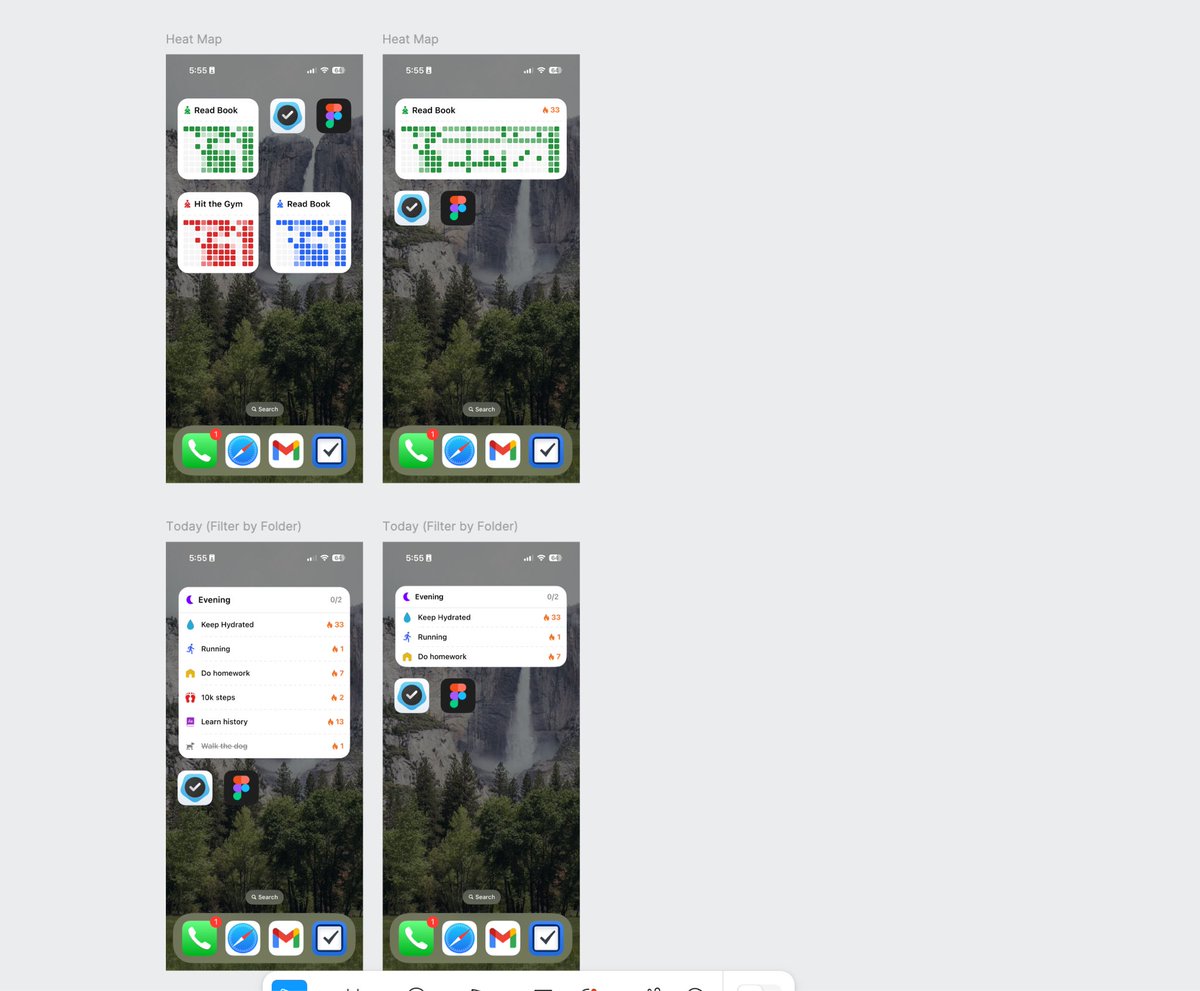Viewport: 1200px width, 991px height.
Task: Click the checkmark habit app icon beside the green Read Book widget
Action: tap(288, 116)
